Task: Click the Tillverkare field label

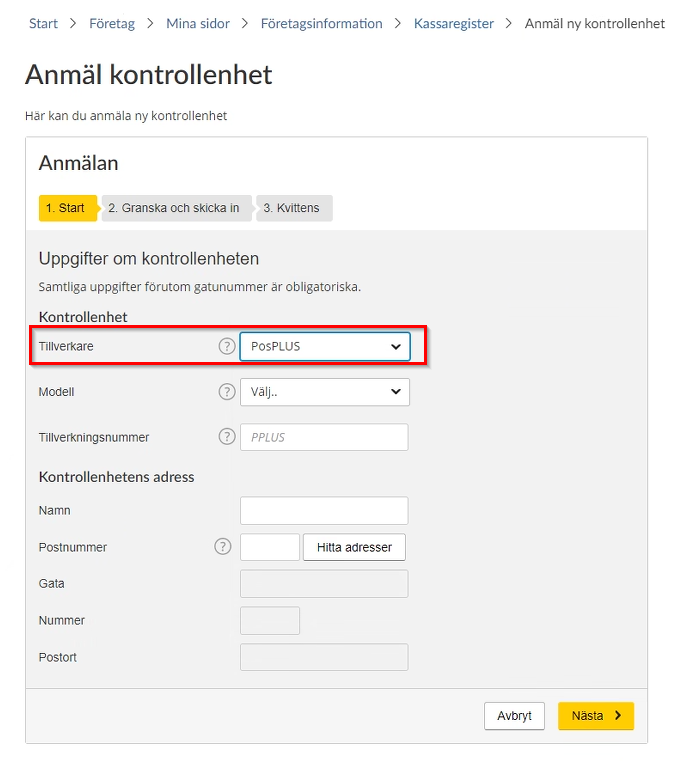Action: click(66, 347)
